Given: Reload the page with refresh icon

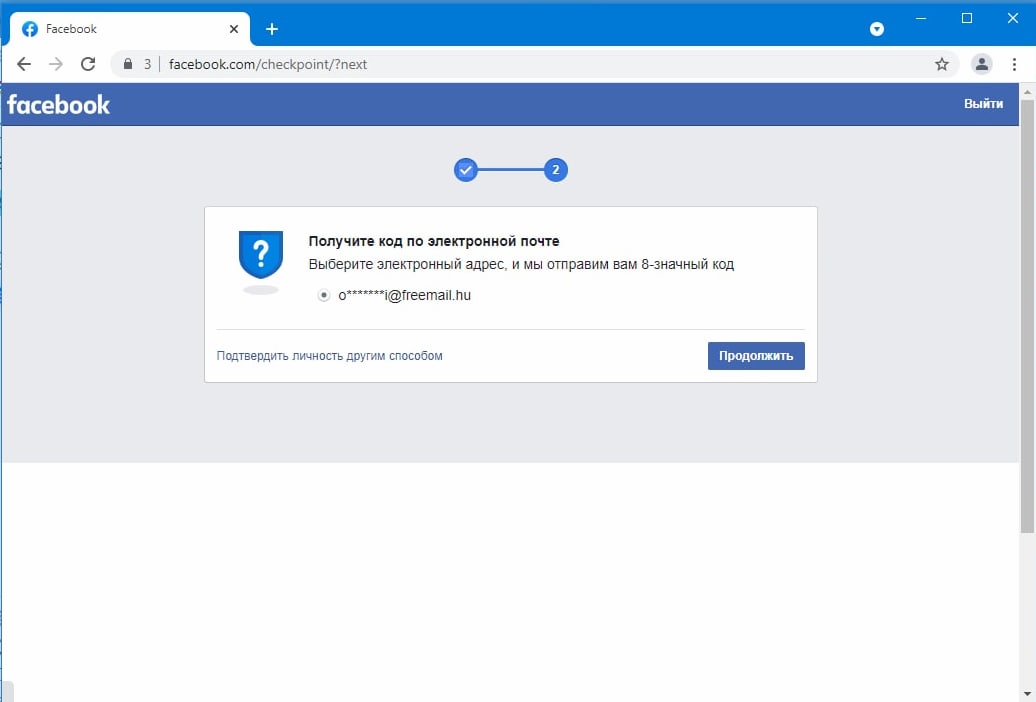Looking at the screenshot, I should [x=88, y=64].
